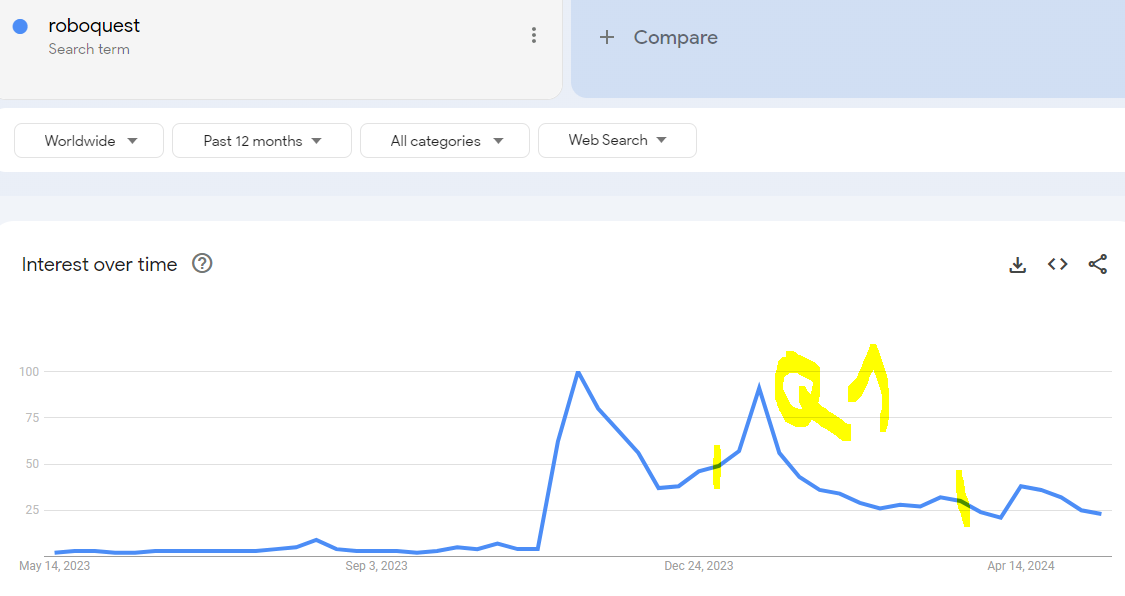
Task: Open the three-dot menu for roboquest term
Action: [534, 35]
